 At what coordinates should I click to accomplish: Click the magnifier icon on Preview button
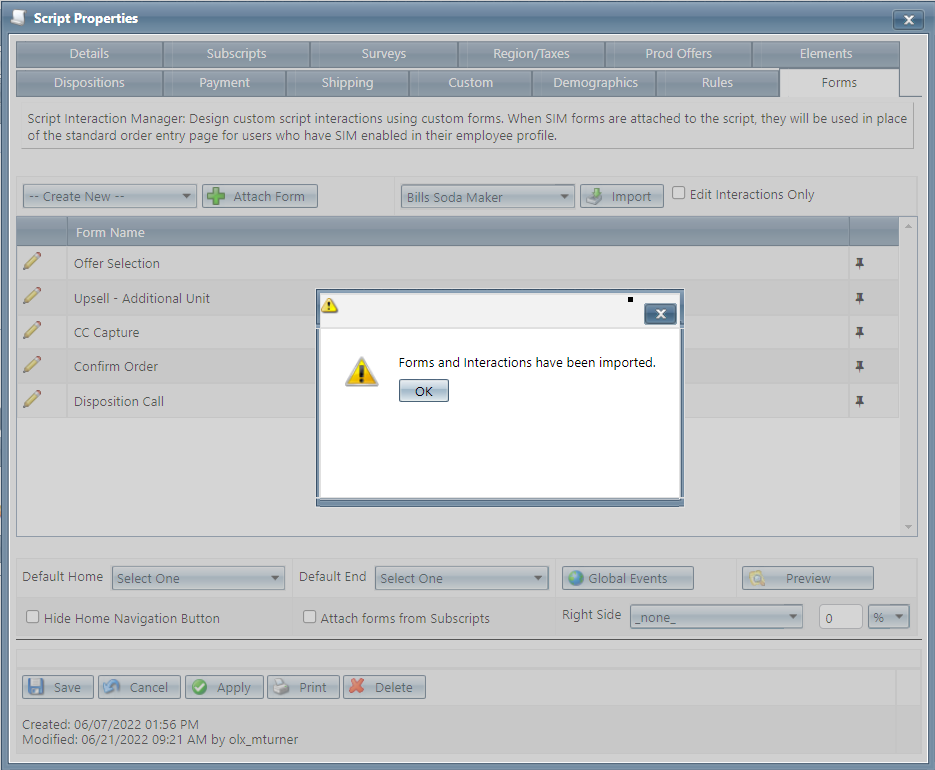[758, 578]
